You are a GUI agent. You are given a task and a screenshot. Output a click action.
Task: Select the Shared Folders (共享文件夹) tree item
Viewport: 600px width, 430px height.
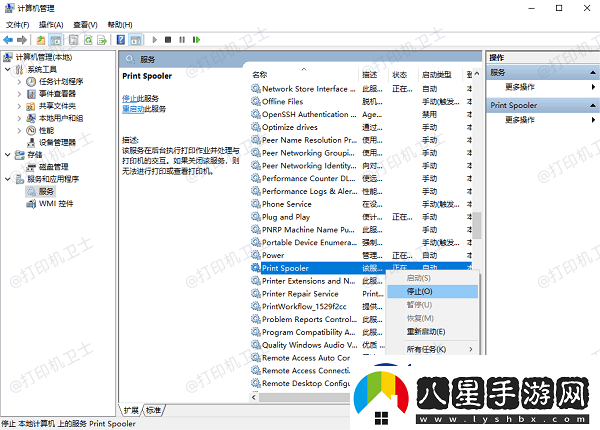[57, 106]
